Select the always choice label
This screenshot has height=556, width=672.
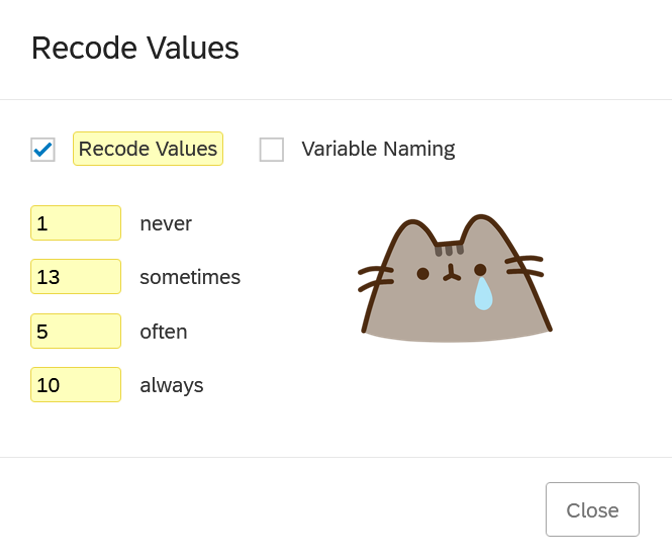(172, 385)
